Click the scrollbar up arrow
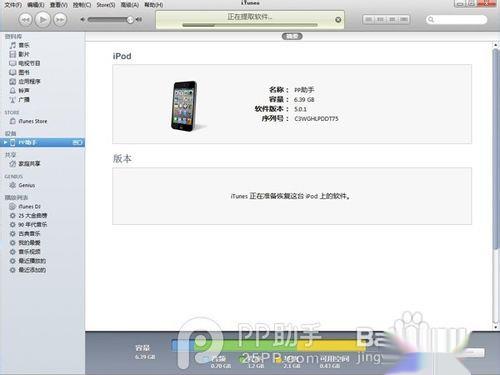500x375 pixels. [496, 45]
